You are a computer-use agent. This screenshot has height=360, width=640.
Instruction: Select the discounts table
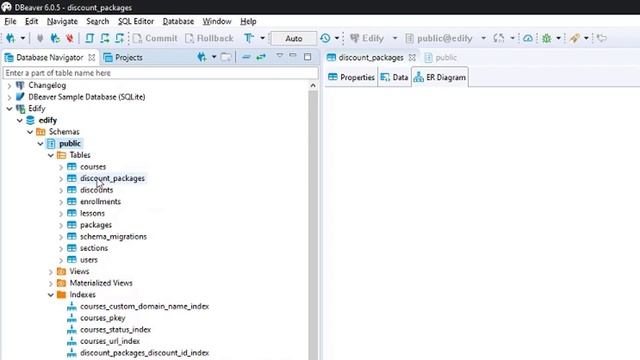pos(96,190)
